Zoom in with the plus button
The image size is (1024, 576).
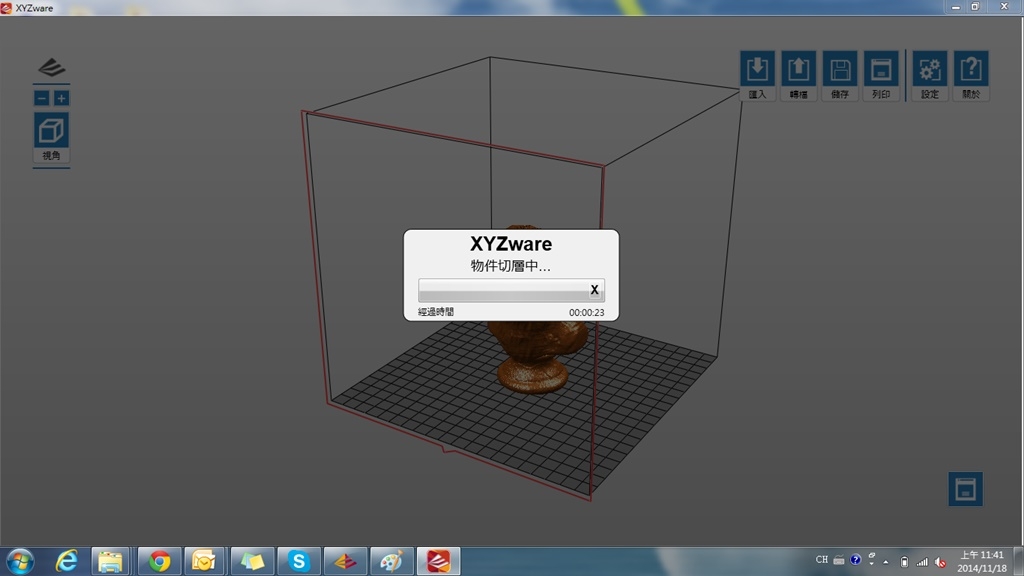coord(61,99)
